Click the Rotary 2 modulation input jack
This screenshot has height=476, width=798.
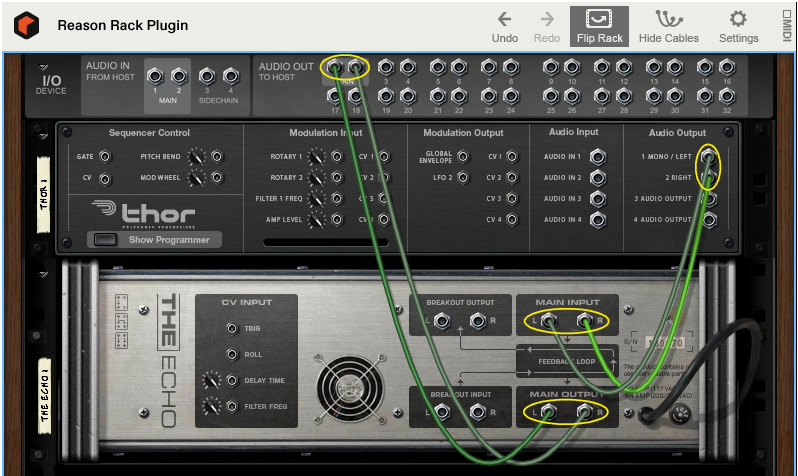[x=337, y=178]
